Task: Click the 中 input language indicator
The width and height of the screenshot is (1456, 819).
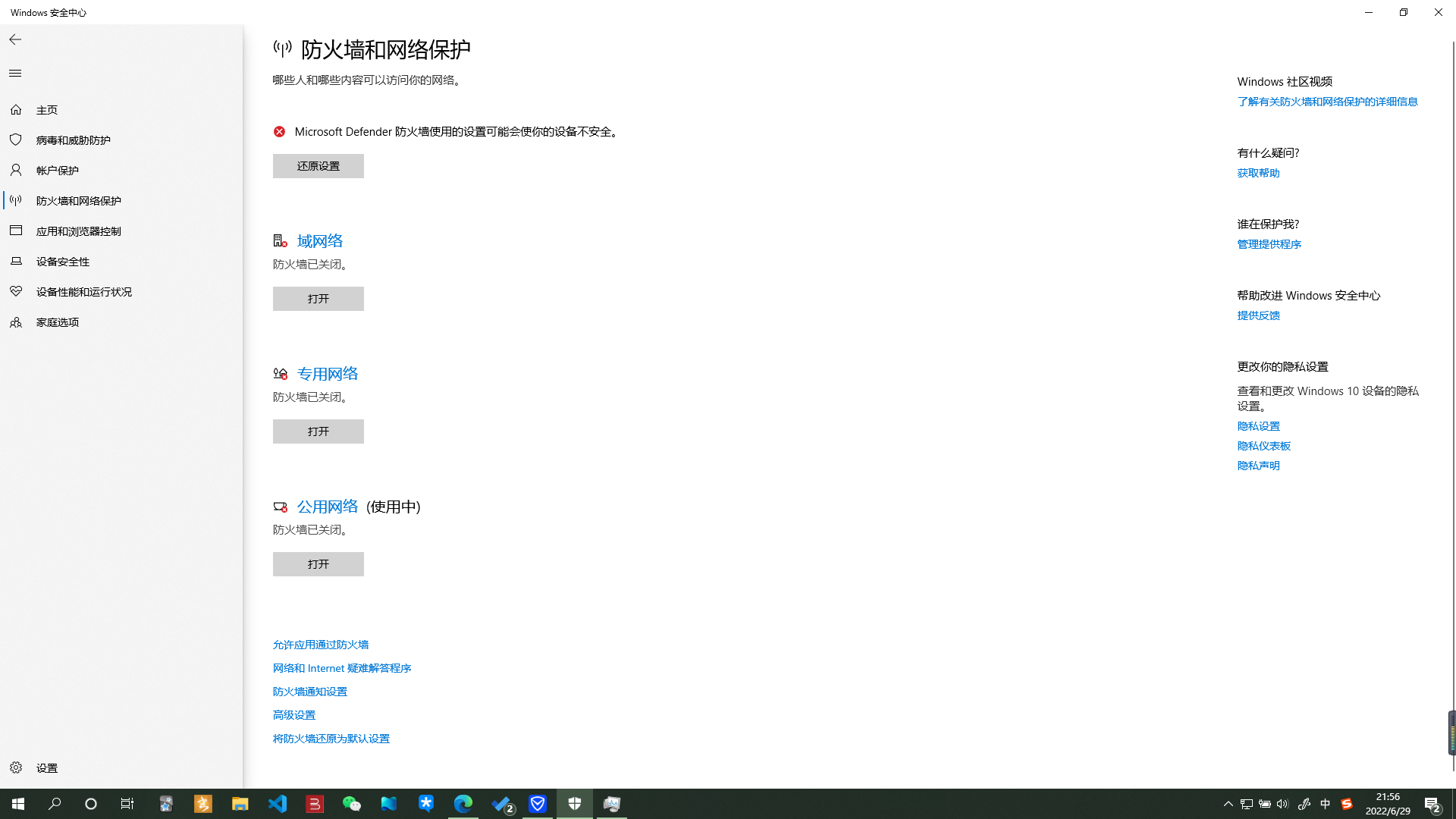Action: tap(1326, 804)
